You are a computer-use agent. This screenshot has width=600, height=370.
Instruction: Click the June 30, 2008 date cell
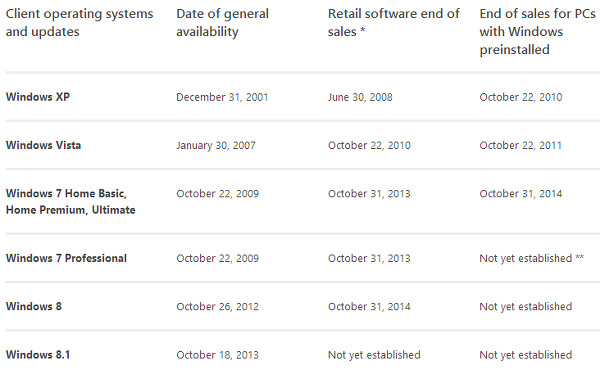tap(360, 97)
